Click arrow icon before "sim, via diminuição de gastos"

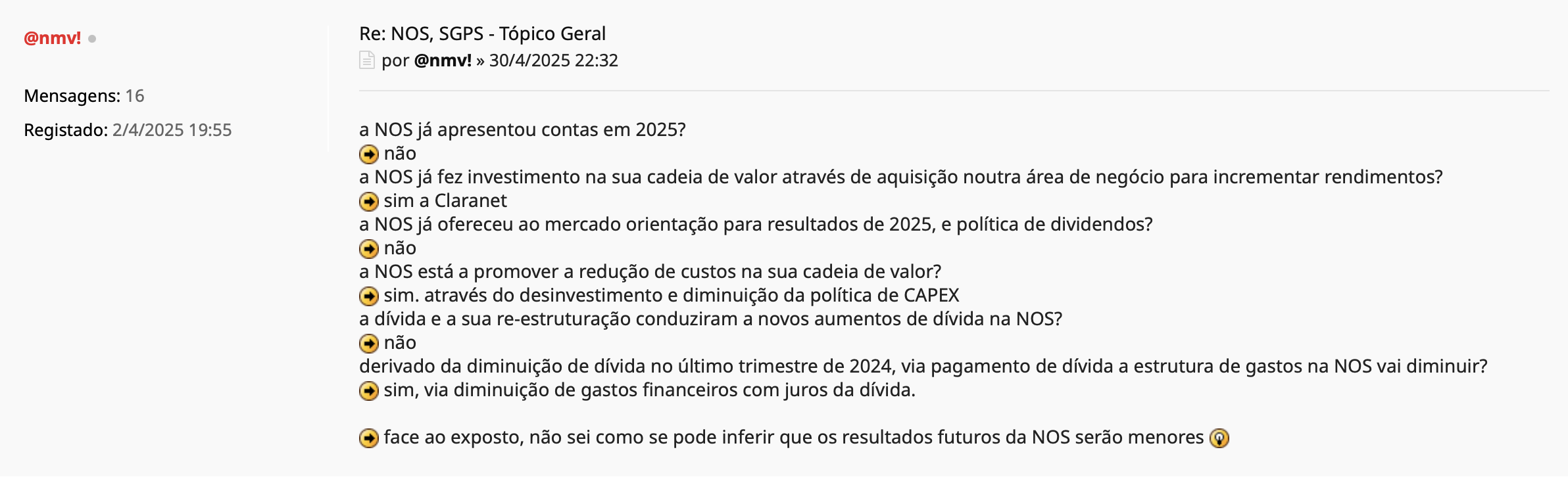[x=369, y=391]
